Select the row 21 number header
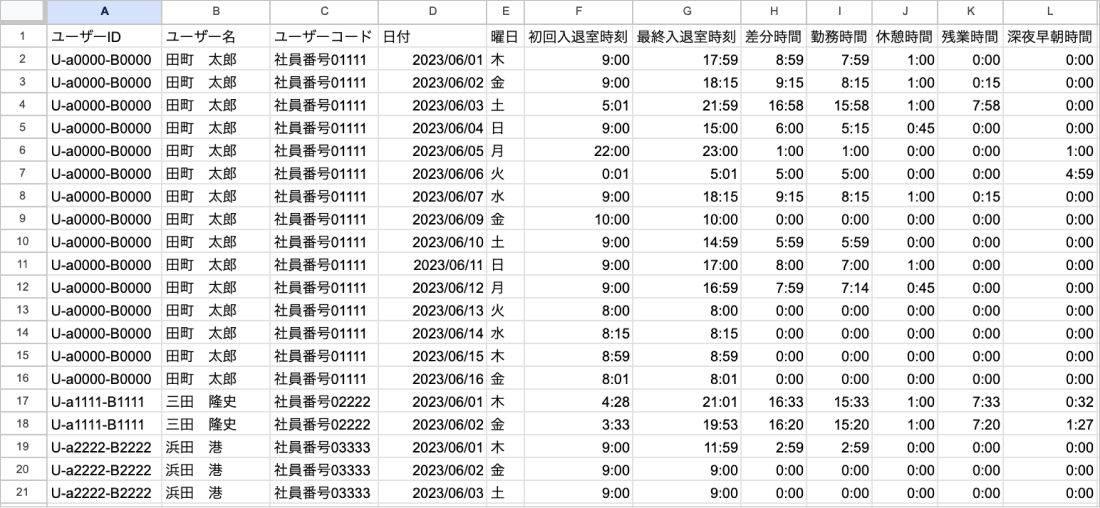The image size is (1100, 508). point(22,493)
